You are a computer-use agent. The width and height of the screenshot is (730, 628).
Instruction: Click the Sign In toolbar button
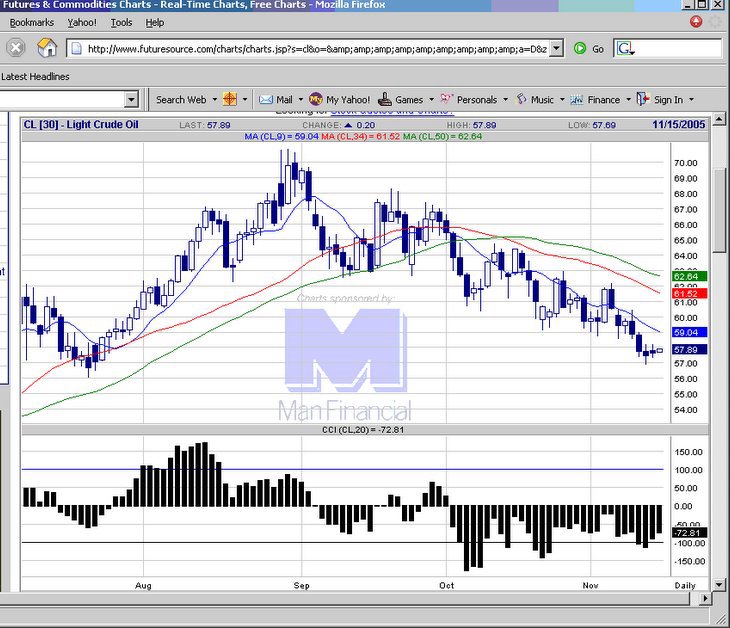660,100
